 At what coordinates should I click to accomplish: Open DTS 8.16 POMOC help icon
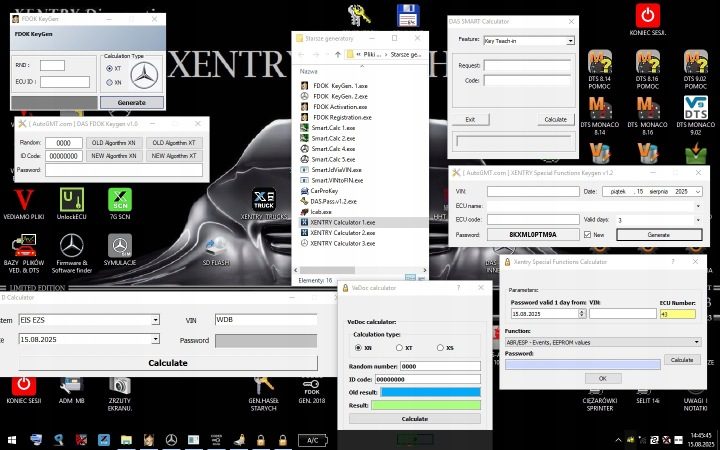(647, 69)
